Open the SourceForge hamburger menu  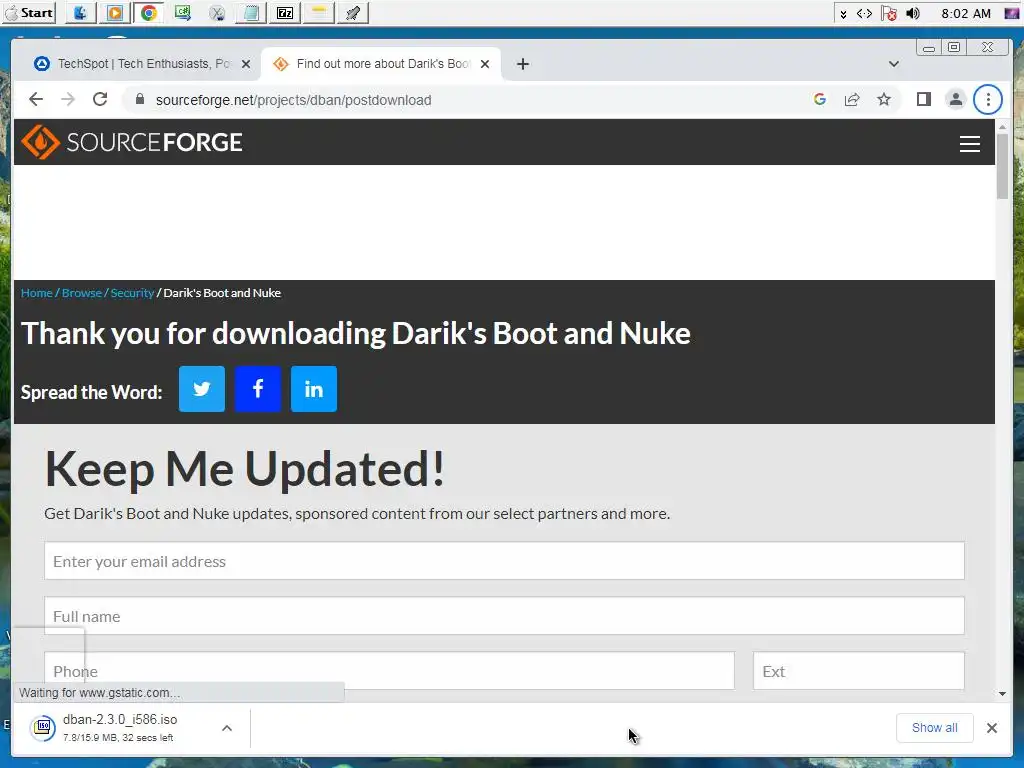coord(969,144)
